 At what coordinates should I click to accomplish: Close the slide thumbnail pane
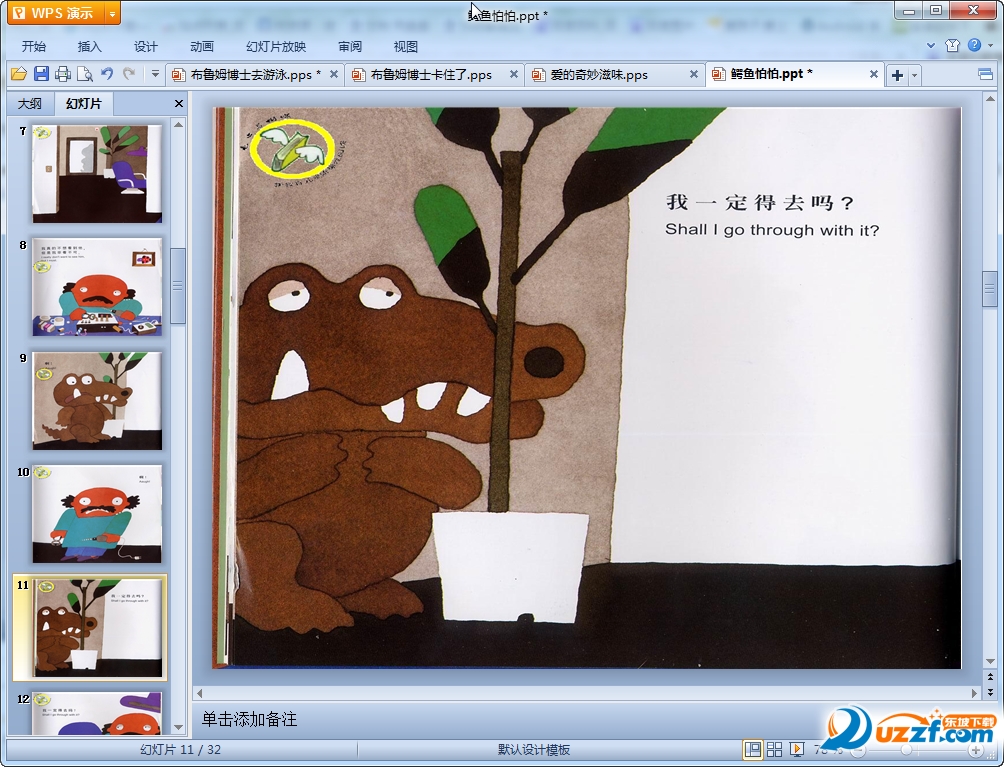point(179,104)
